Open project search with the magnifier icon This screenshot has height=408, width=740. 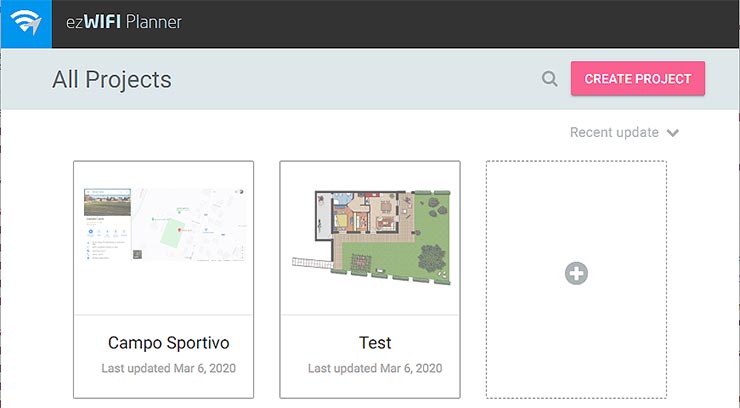(549, 80)
